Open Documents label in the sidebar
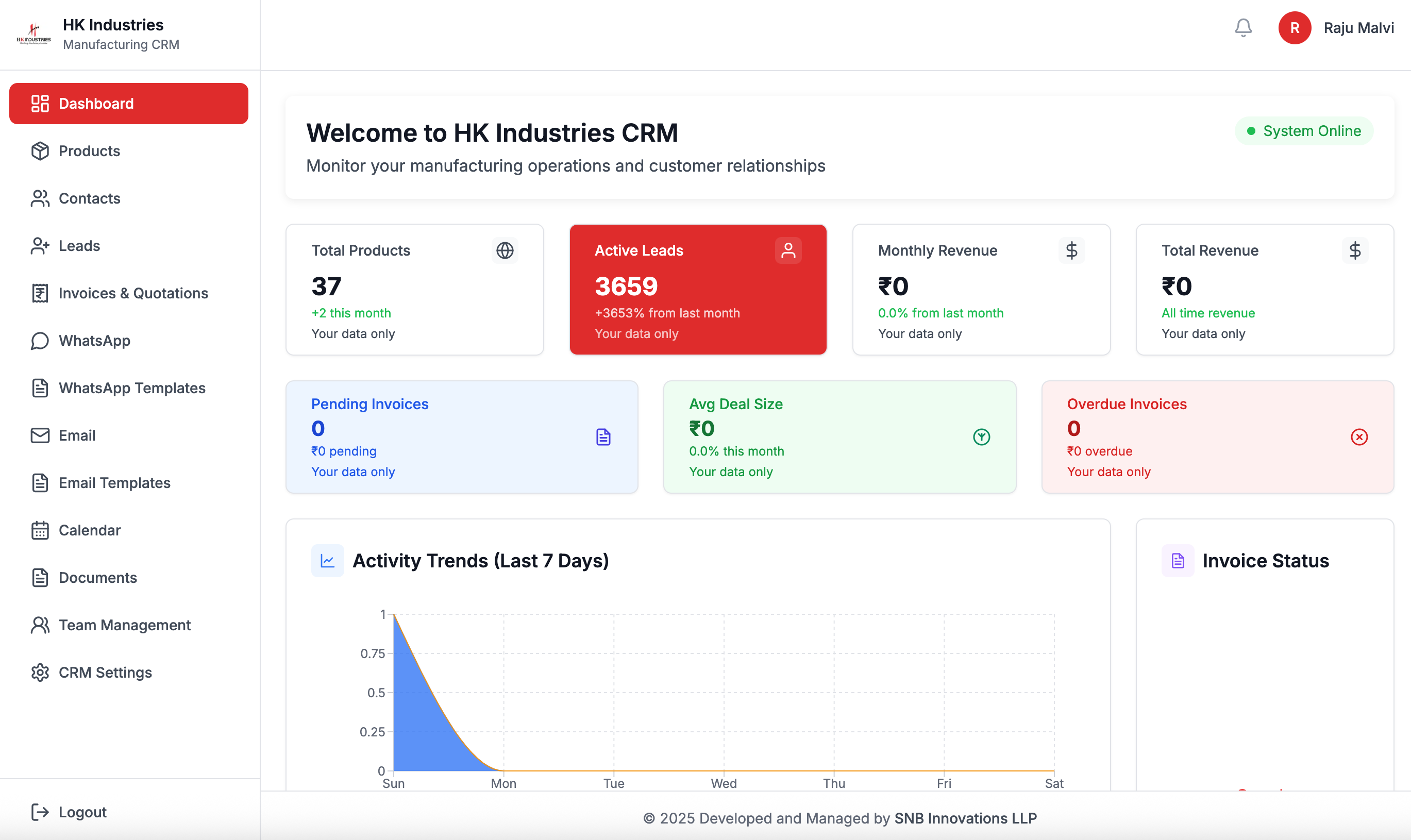 (98, 577)
